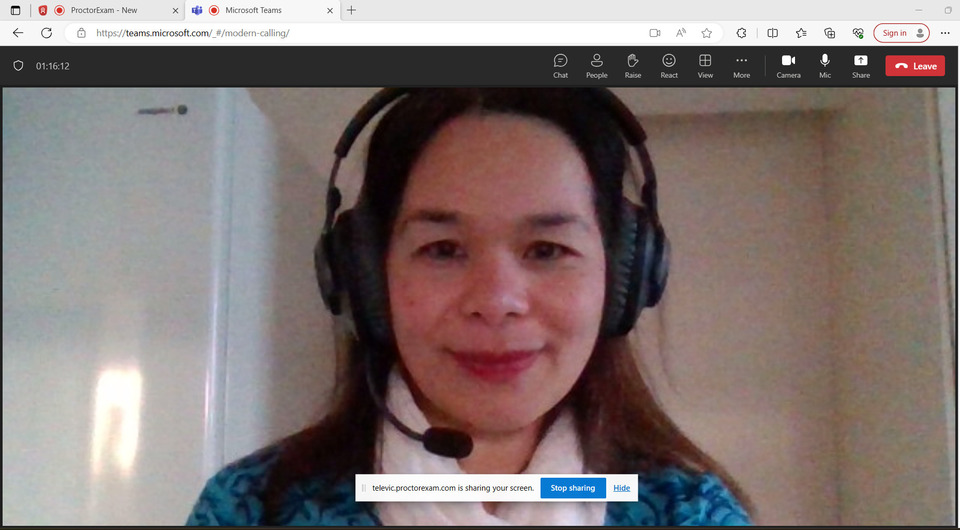Switch to the ProctorExam browser tab
Viewport: 960px width, 530px height.
click(x=104, y=10)
